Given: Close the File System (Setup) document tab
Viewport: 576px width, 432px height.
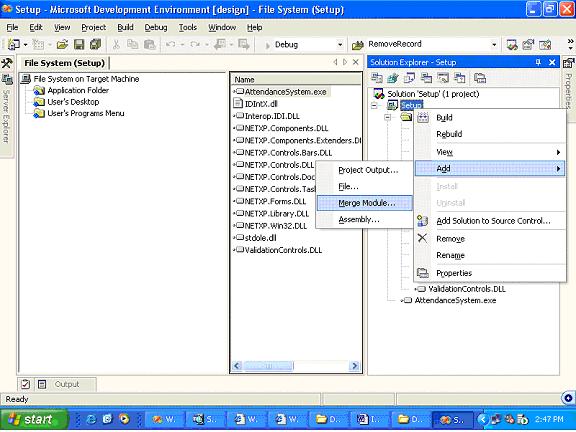Looking at the screenshot, I should (356, 62).
